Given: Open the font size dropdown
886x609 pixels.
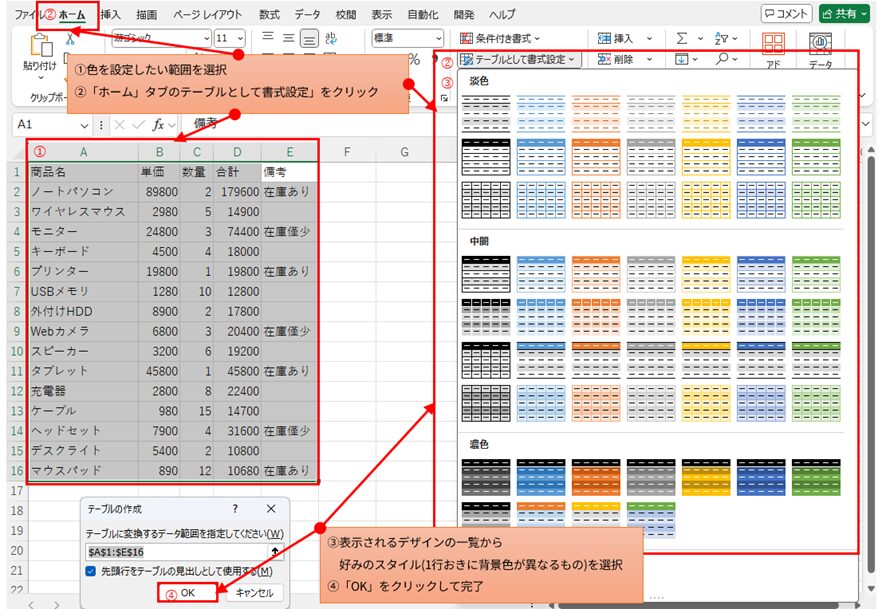Looking at the screenshot, I should [238, 38].
